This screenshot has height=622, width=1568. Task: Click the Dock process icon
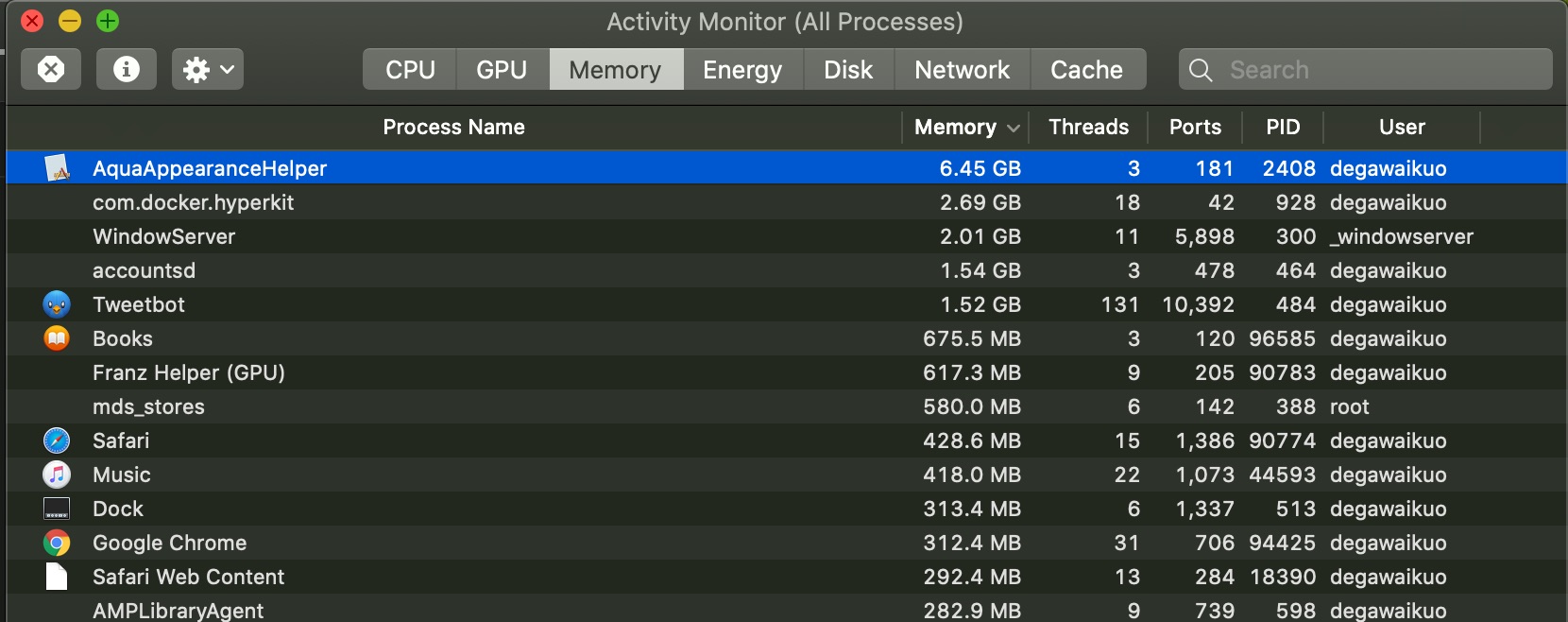click(57, 509)
